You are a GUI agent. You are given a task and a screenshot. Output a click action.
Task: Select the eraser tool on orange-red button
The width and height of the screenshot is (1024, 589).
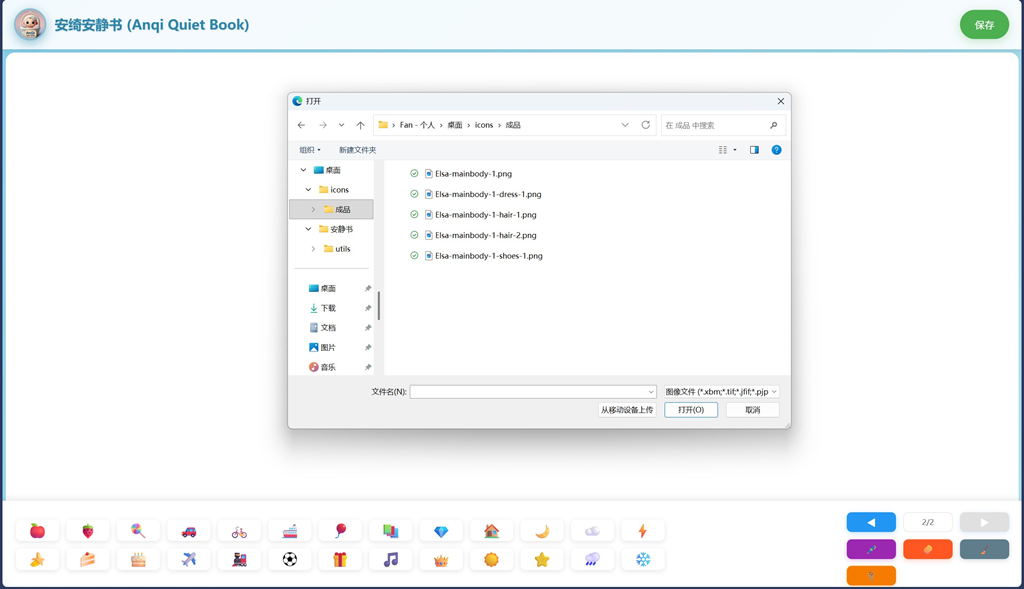click(928, 549)
